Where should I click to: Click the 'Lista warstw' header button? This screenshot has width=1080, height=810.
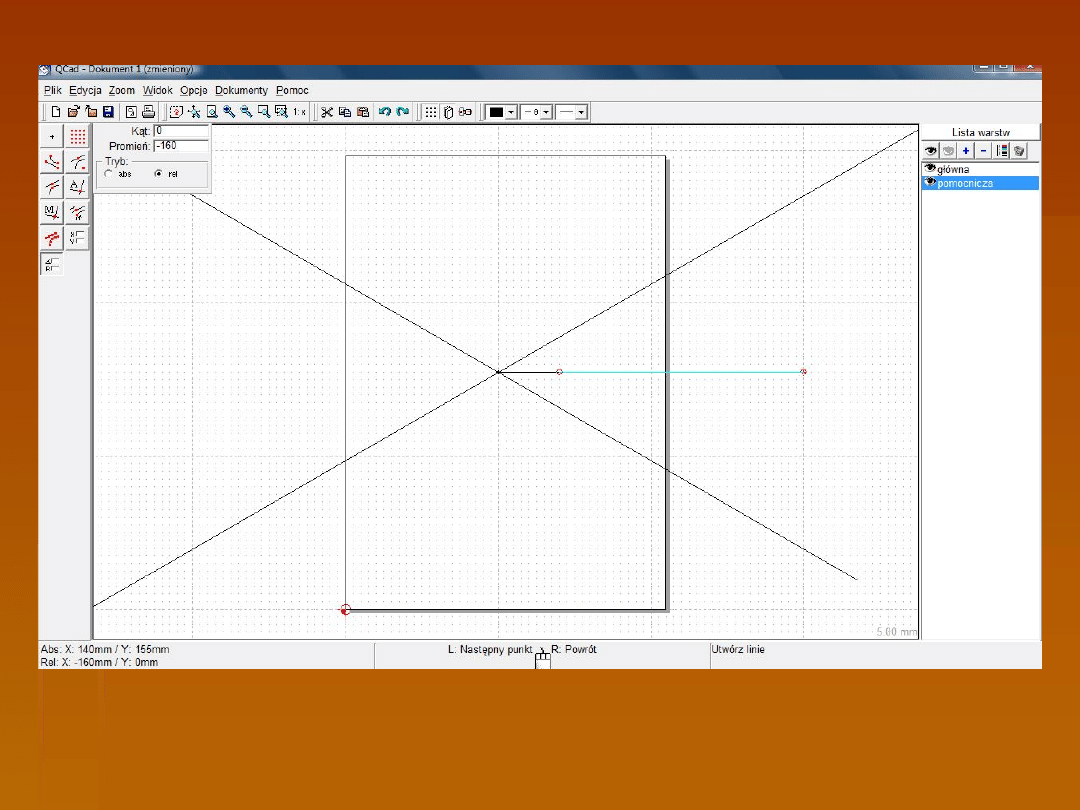coord(980,132)
